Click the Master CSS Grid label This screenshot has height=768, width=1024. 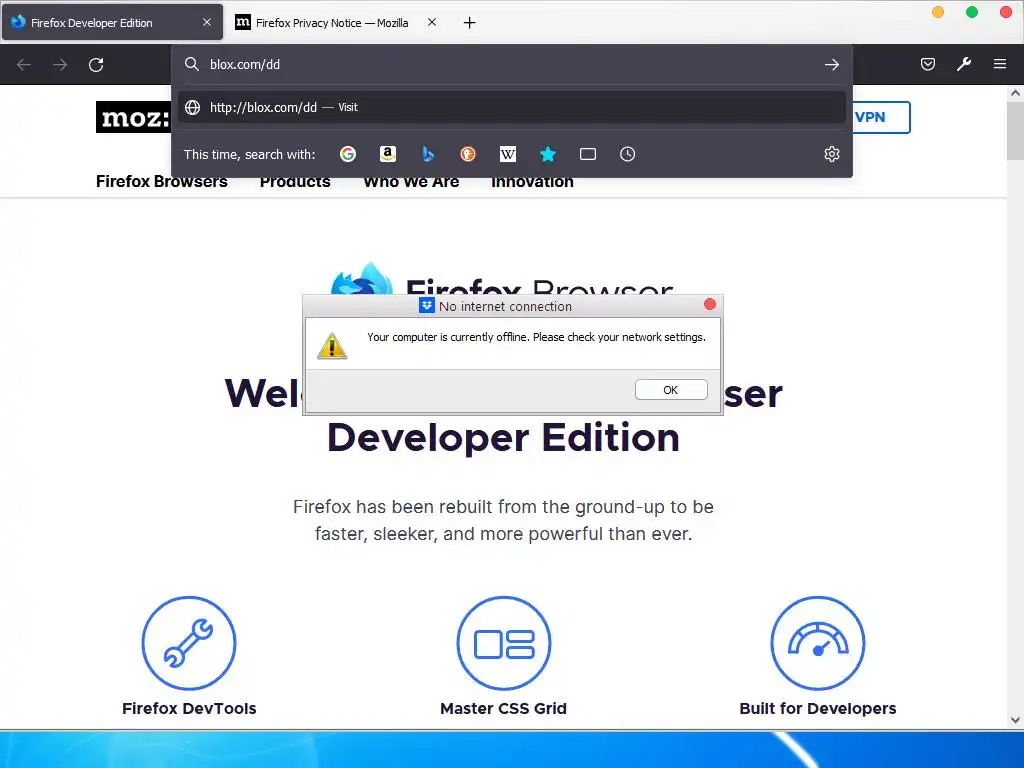[504, 709]
